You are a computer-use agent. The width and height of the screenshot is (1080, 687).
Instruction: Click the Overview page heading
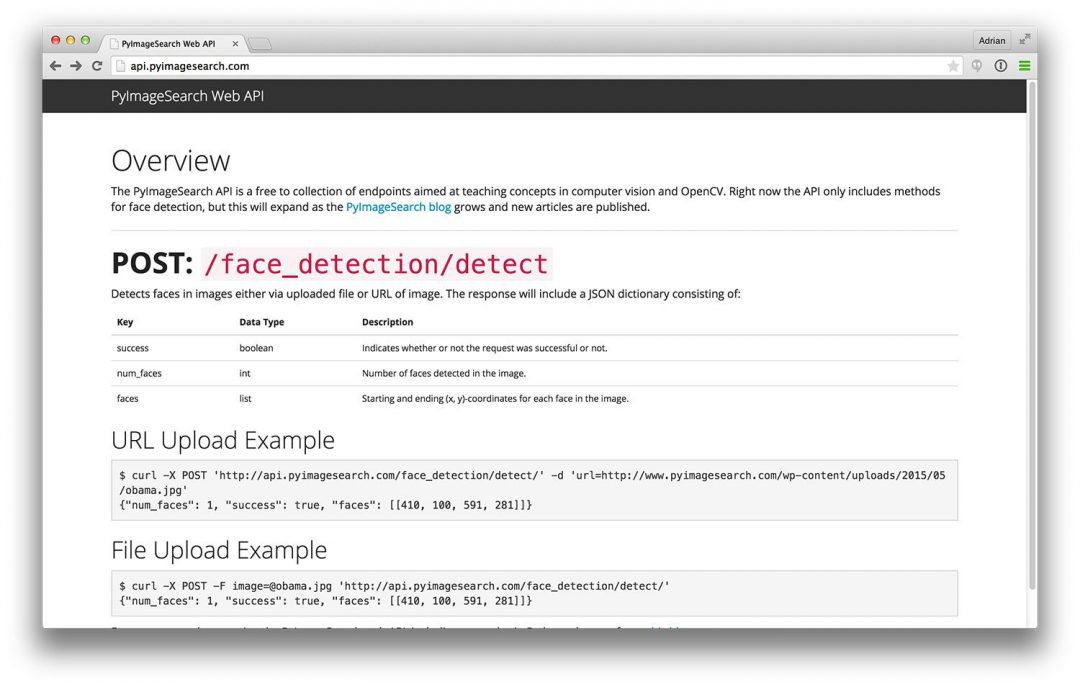[171, 159]
